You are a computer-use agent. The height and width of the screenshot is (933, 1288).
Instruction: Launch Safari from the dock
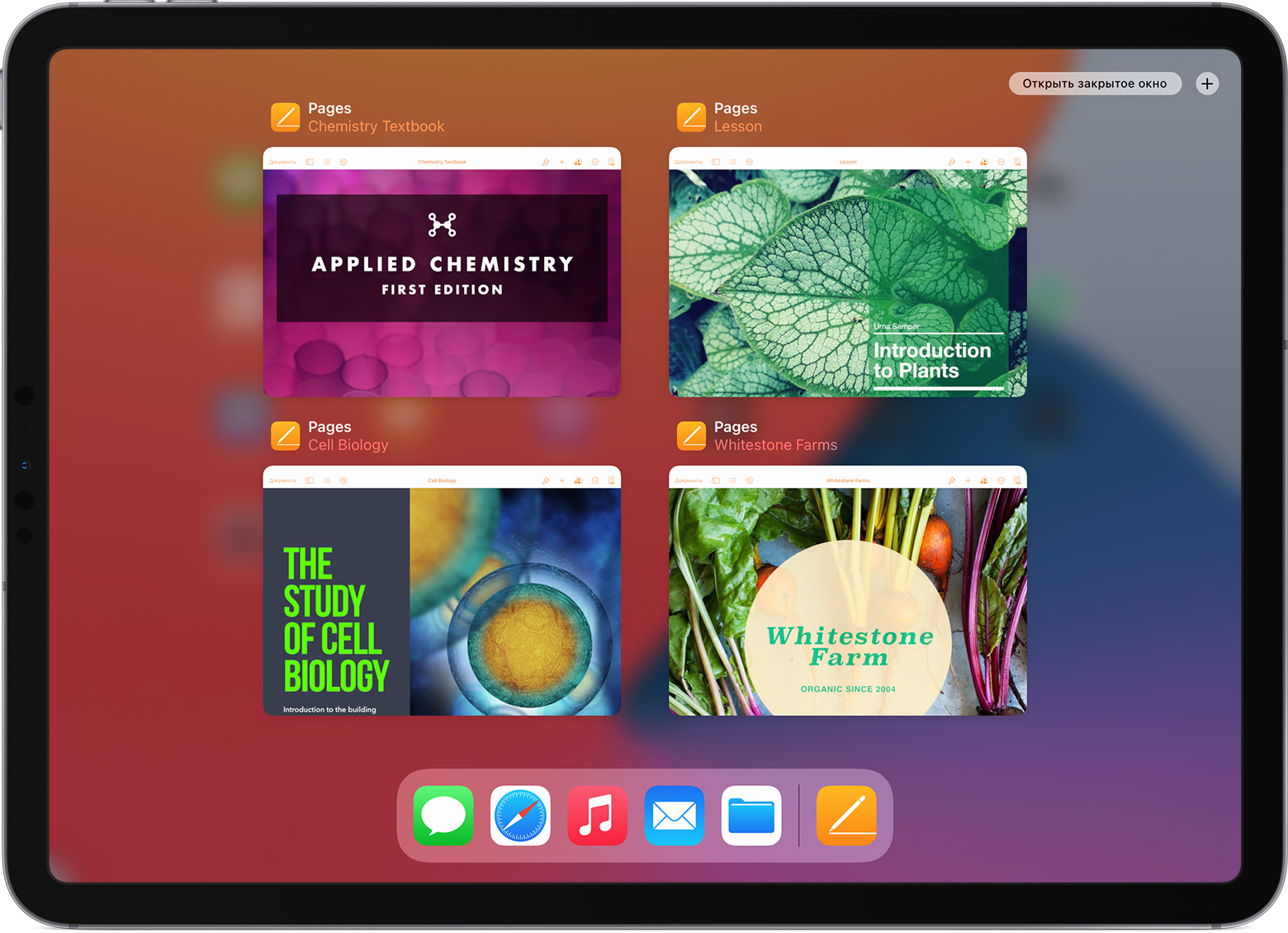pyautogui.click(x=520, y=816)
